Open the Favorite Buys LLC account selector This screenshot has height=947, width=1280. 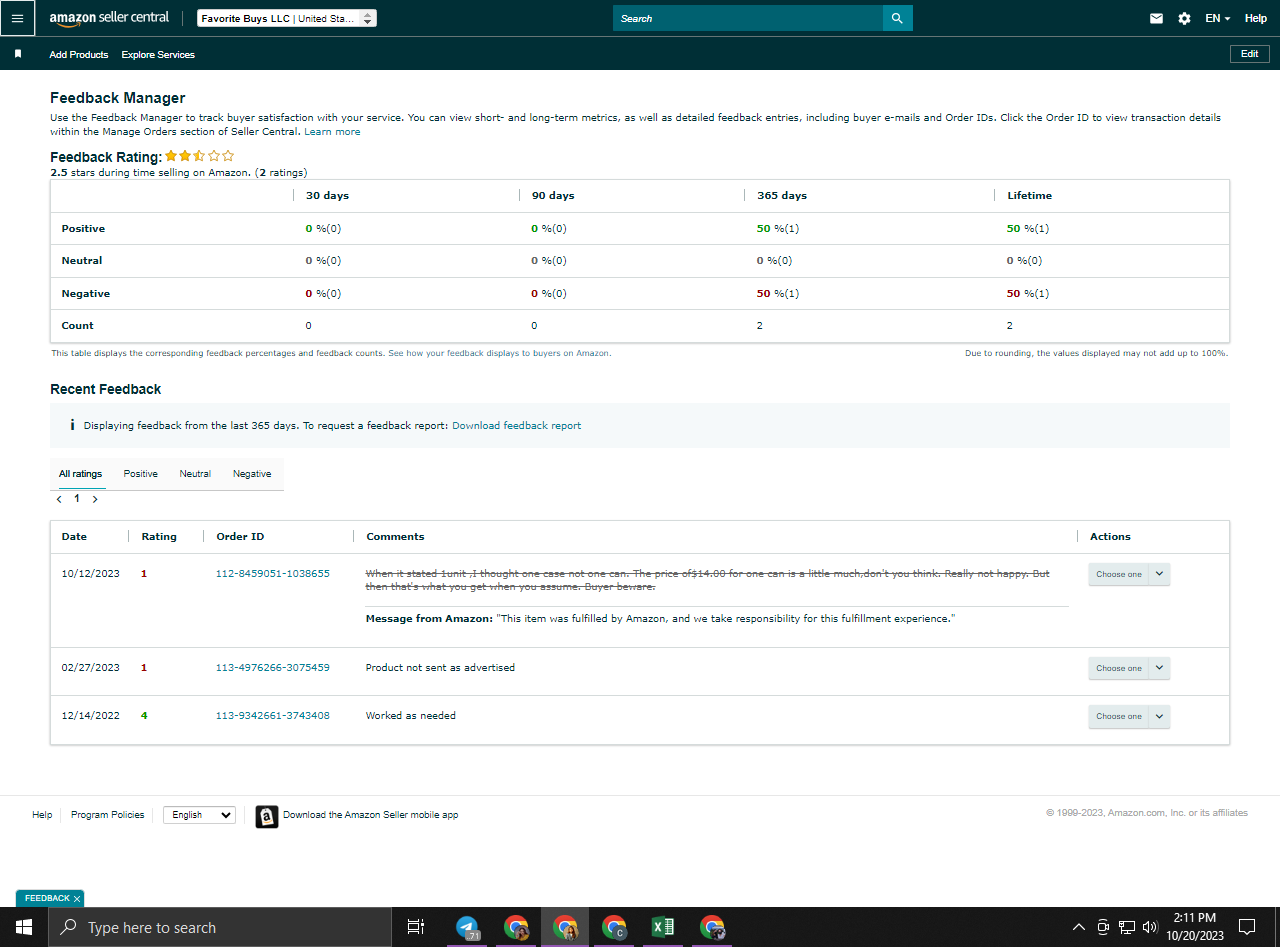[x=286, y=18]
